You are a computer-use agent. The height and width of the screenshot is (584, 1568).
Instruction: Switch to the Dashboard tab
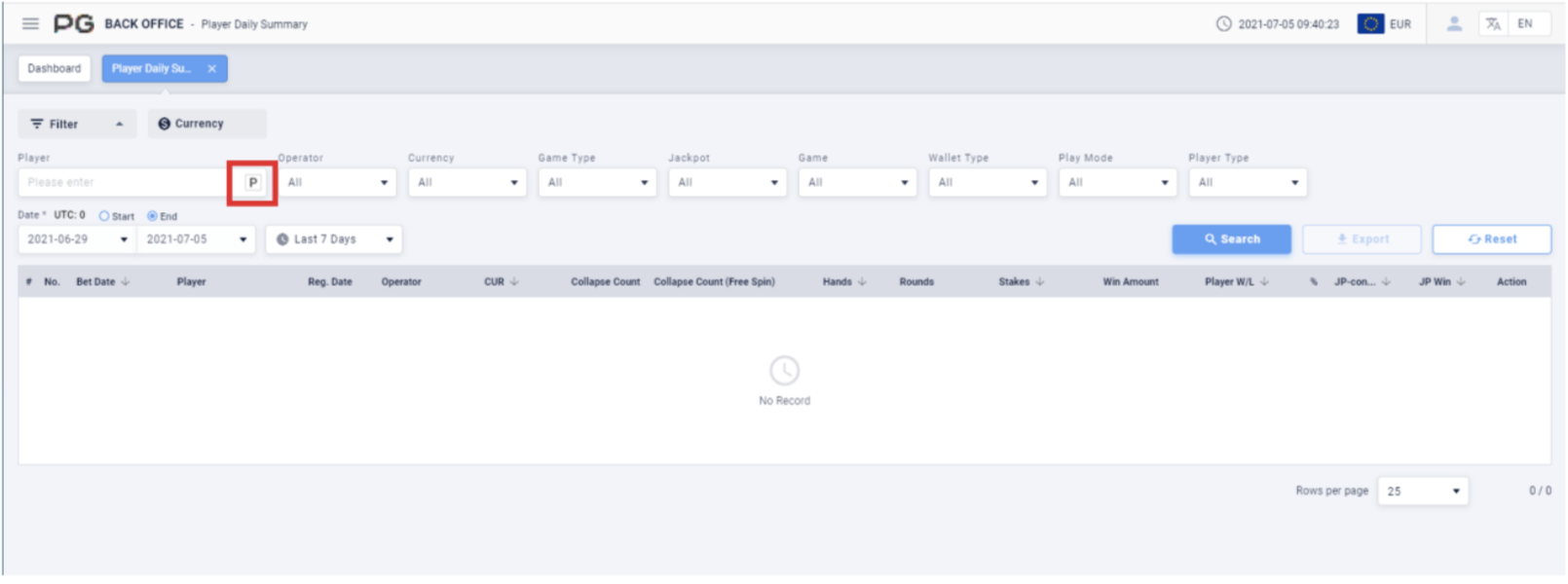click(55, 69)
